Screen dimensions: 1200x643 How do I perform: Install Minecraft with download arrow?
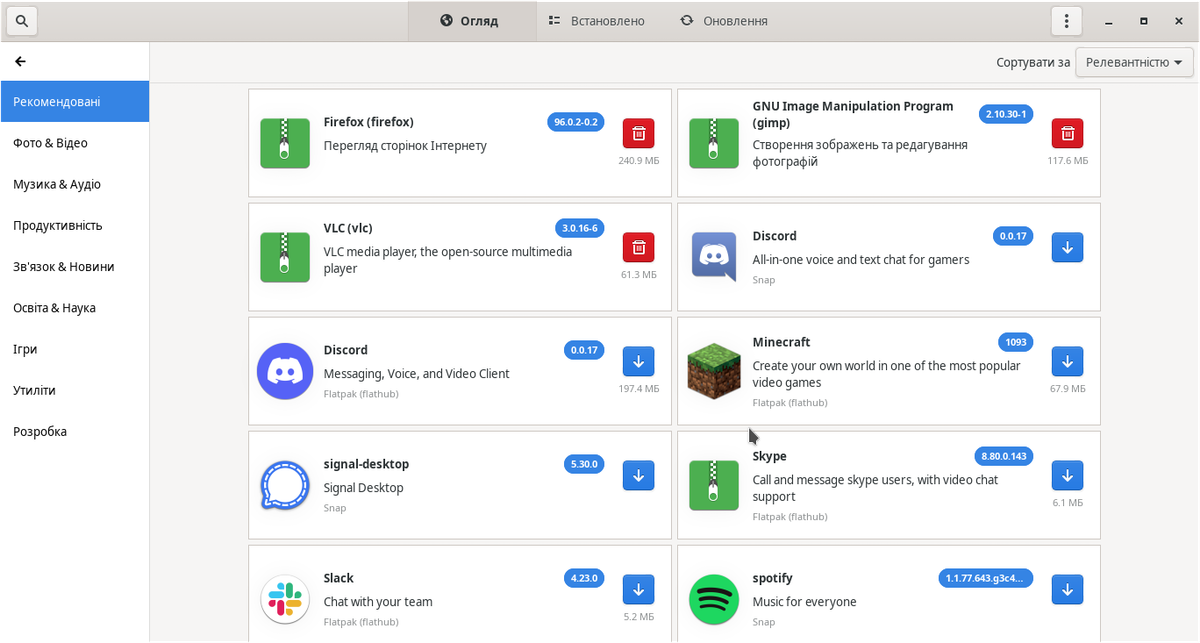tap(1067, 361)
